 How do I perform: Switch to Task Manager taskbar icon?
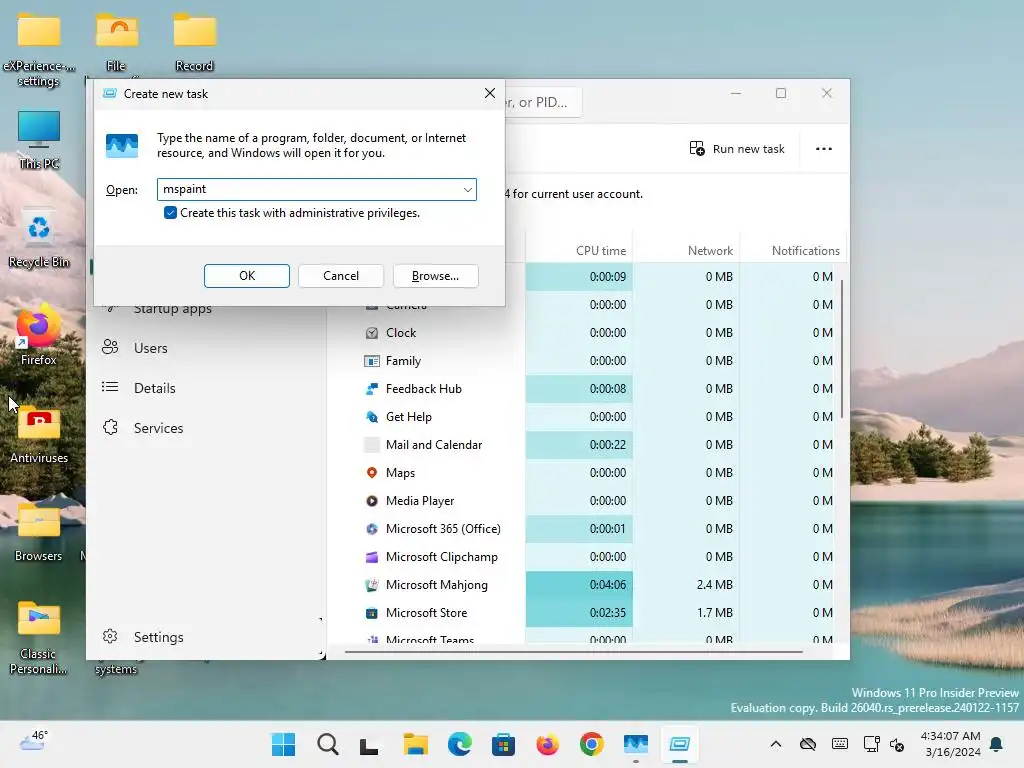(x=635, y=744)
